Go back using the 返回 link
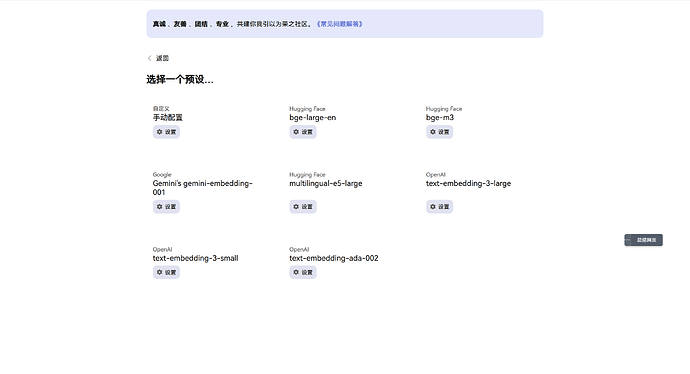This screenshot has height=374, width=690. (158, 58)
